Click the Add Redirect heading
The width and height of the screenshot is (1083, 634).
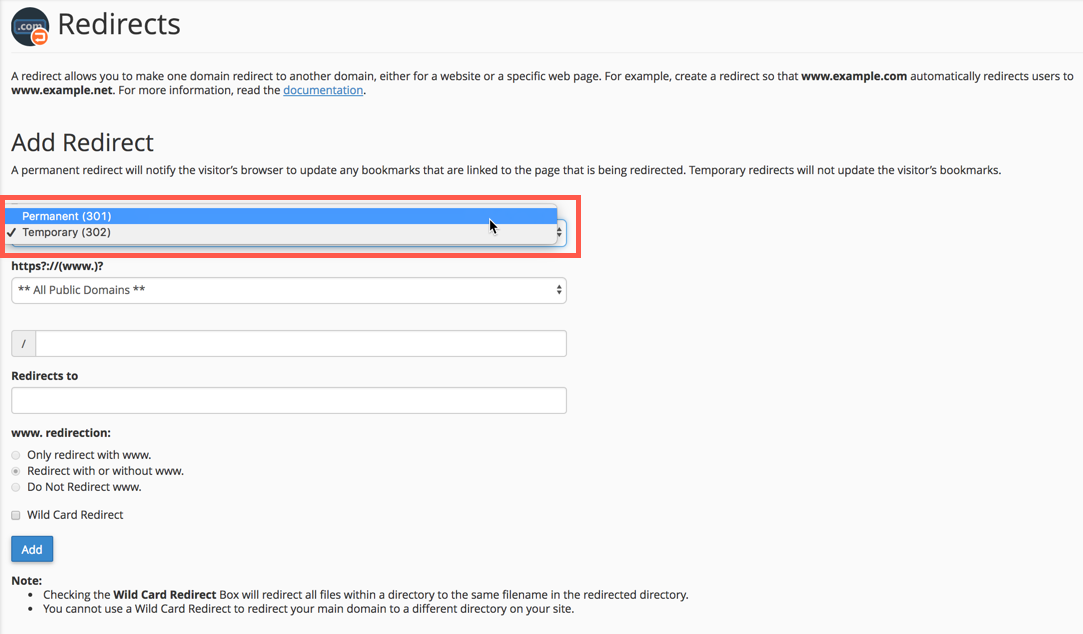[x=83, y=142]
